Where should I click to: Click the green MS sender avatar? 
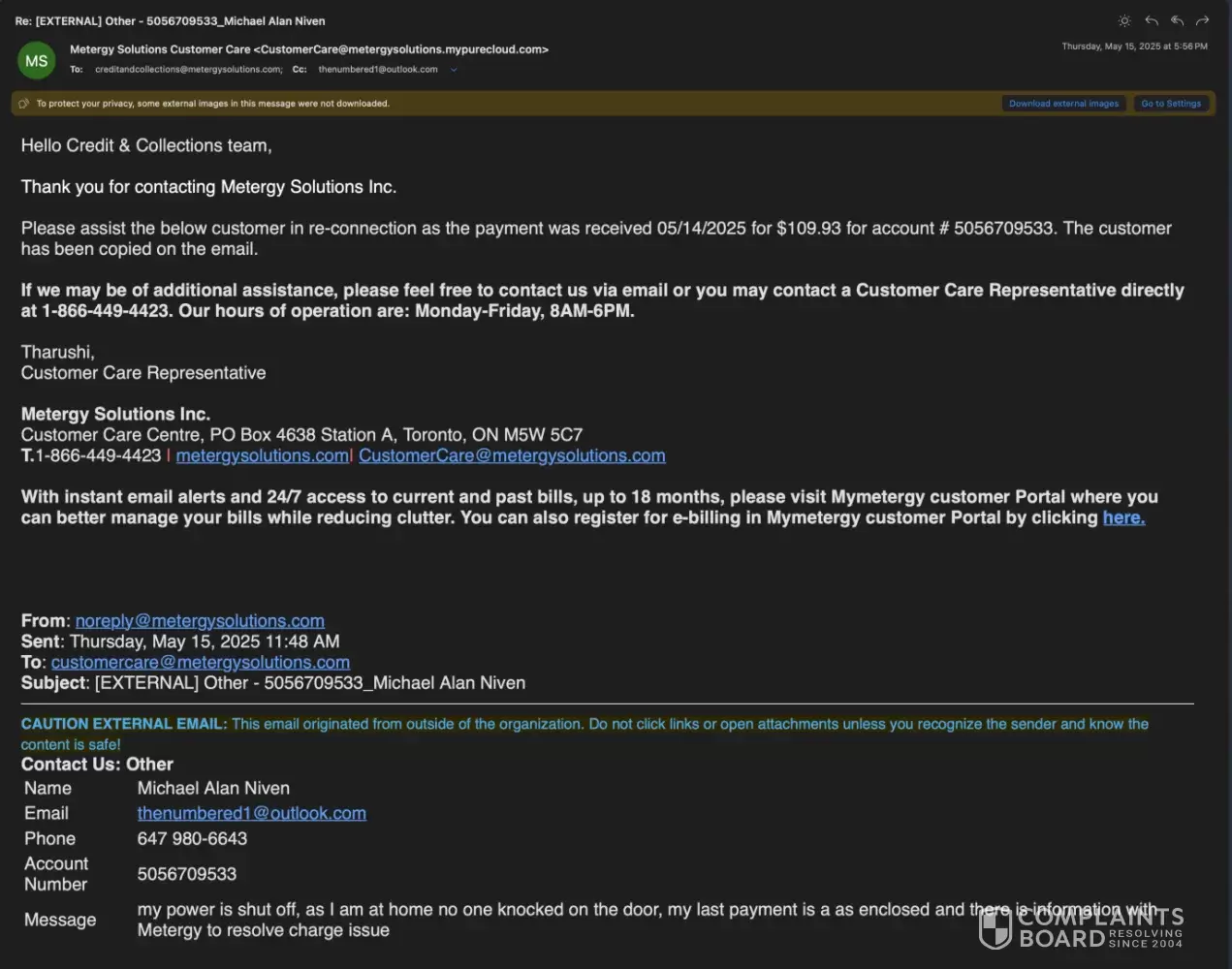[x=37, y=61]
